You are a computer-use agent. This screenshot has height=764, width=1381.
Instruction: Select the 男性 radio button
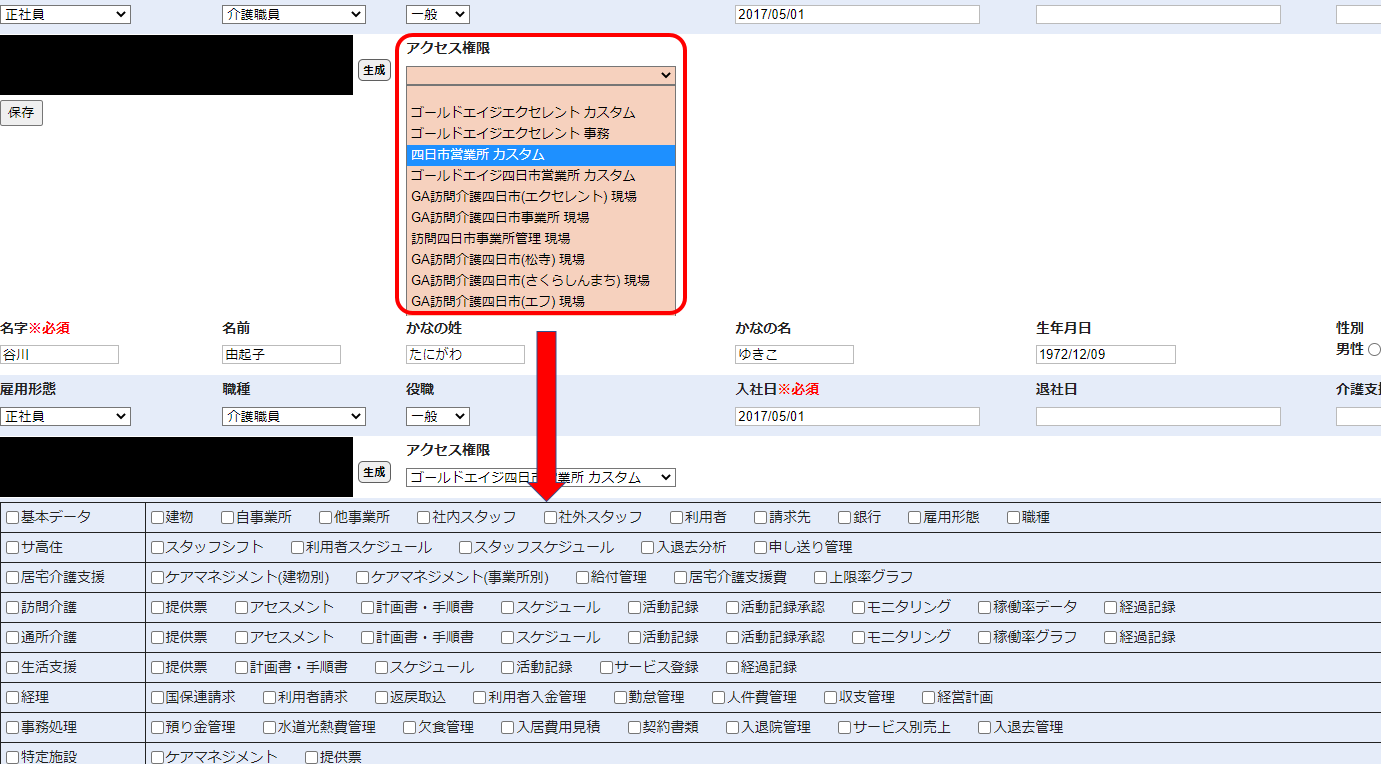tap(1373, 350)
